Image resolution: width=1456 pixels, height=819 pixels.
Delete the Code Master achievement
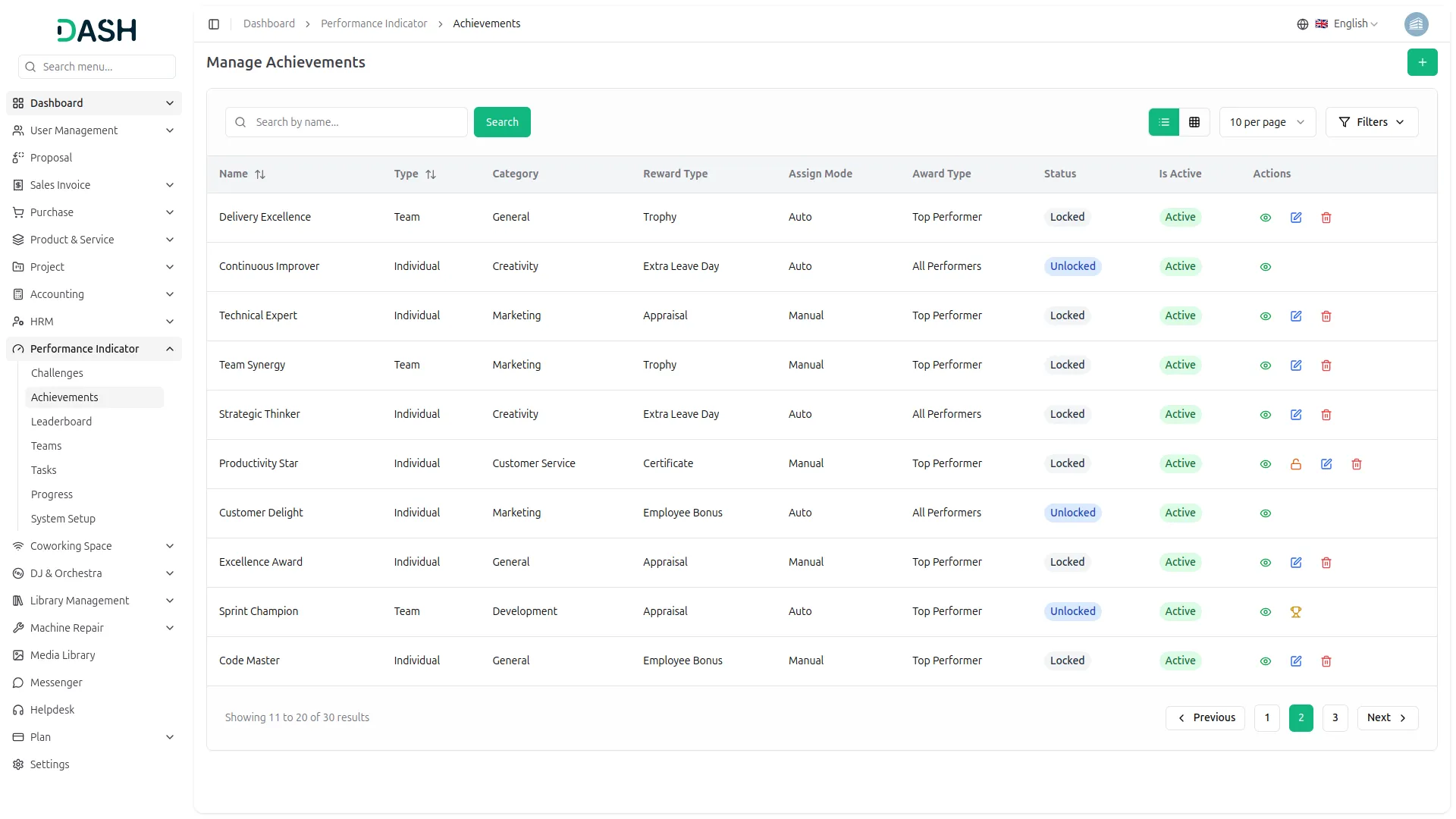[x=1326, y=661]
